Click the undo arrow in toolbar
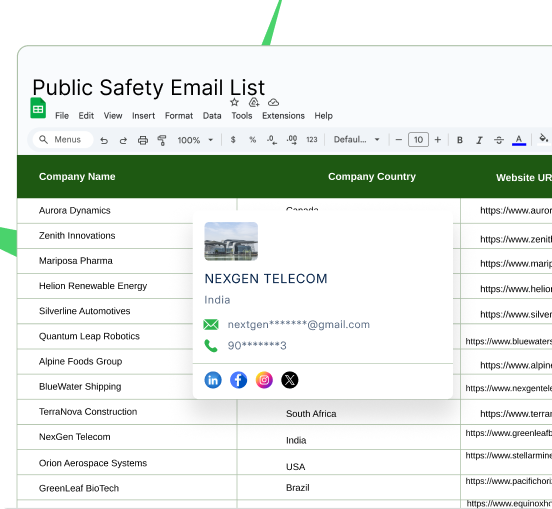Screen dimensions: 552x509 point(104,140)
